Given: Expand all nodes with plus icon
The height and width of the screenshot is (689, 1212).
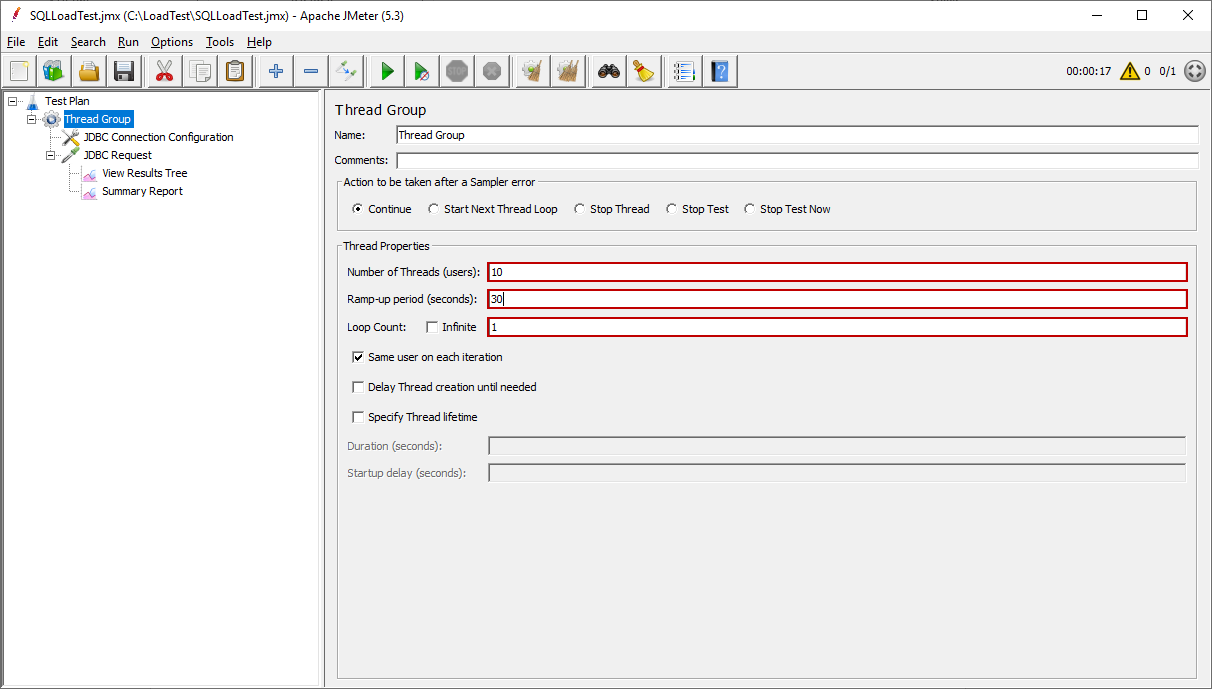Looking at the screenshot, I should point(276,71).
